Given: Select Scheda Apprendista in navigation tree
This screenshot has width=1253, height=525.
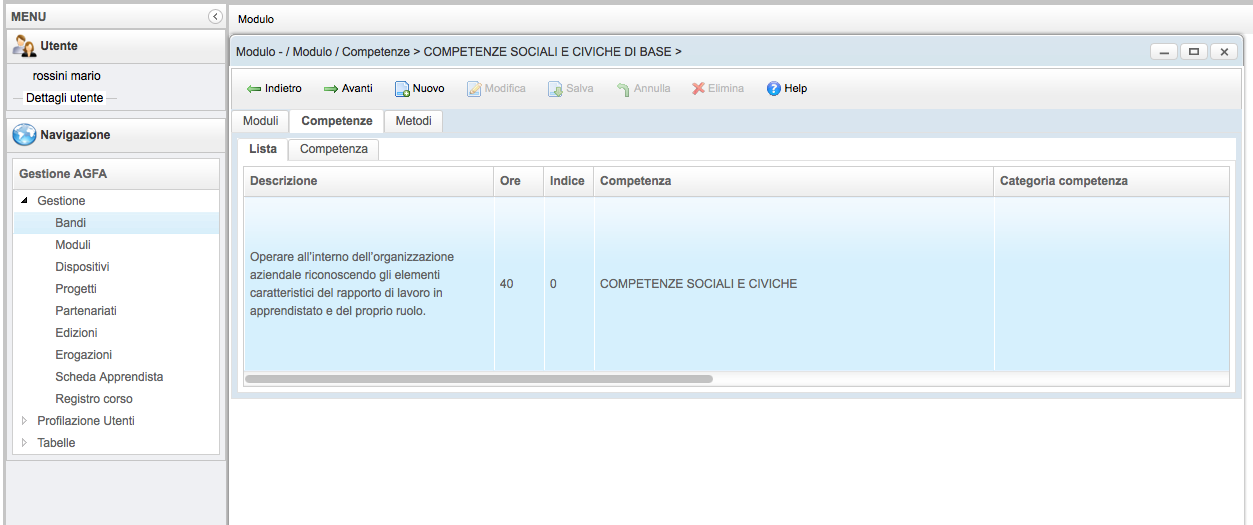Looking at the screenshot, I should click(109, 377).
